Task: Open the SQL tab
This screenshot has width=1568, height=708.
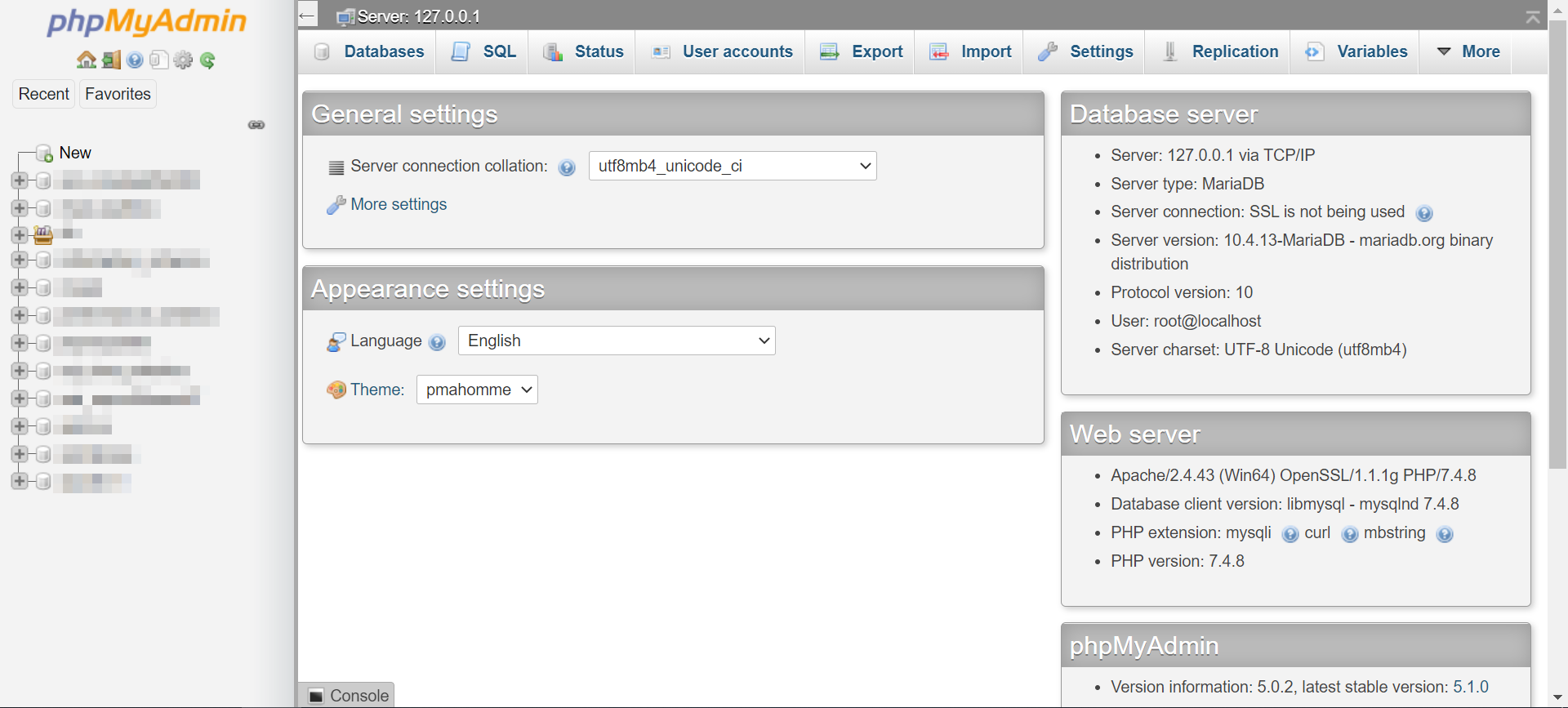Action: (483, 51)
